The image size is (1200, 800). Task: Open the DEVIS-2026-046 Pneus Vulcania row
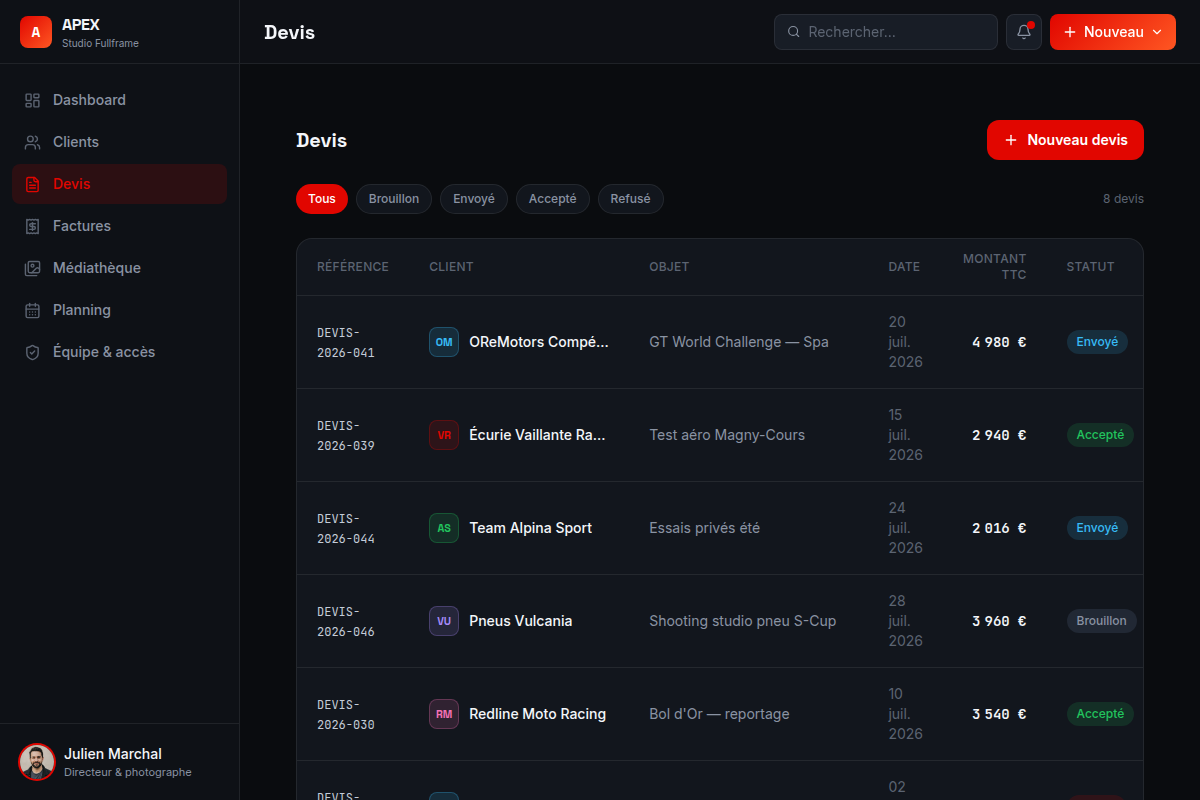720,621
